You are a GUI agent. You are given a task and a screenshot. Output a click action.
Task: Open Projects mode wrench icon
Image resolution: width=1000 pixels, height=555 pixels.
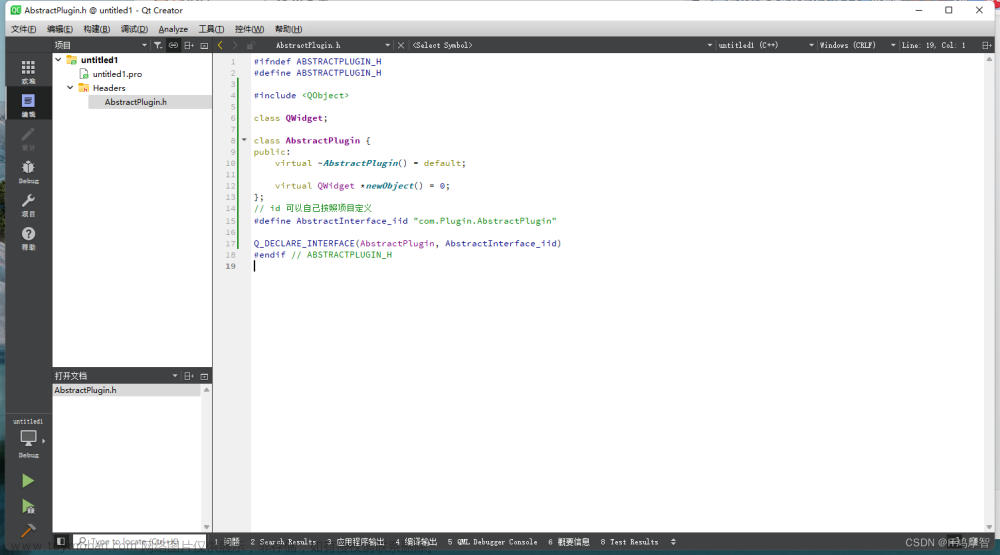[x=28, y=205]
